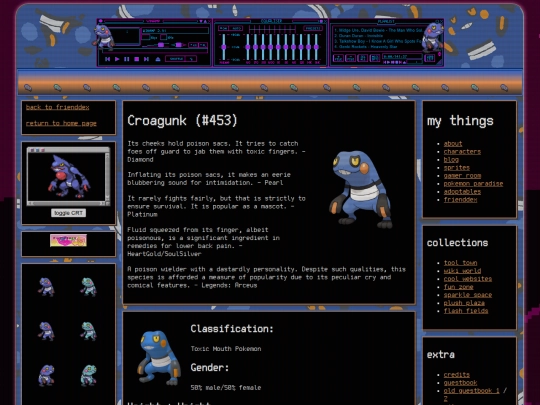The width and height of the screenshot is (540, 405).
Task: Click the Croagunk 3D model image by Classification
Action: [x=158, y=357]
